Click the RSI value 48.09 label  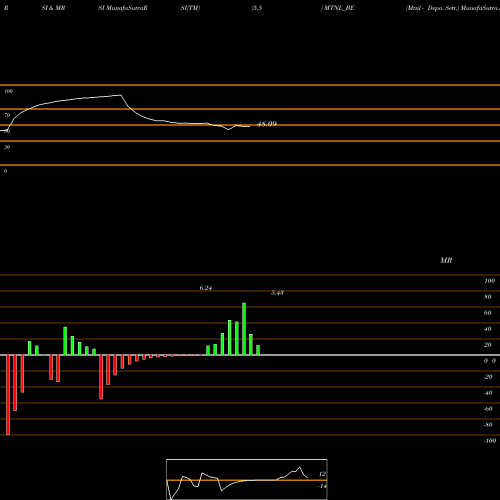[x=267, y=124]
